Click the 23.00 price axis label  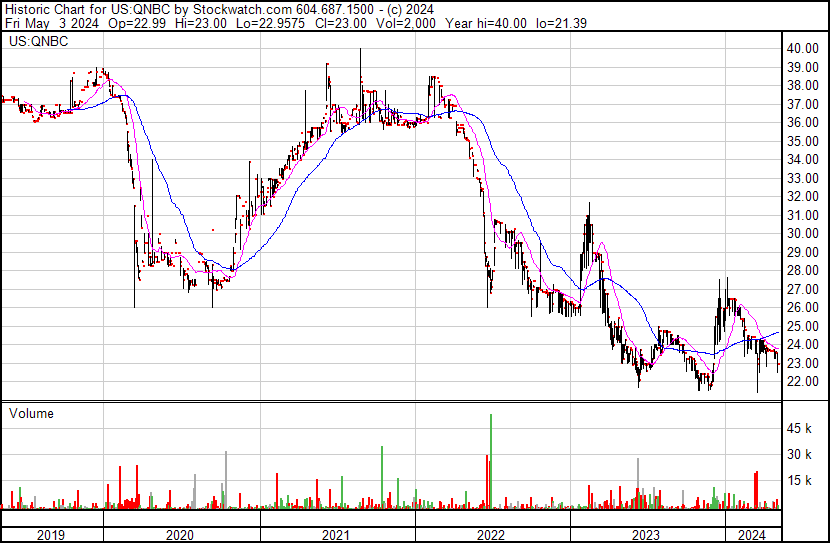pos(803,364)
